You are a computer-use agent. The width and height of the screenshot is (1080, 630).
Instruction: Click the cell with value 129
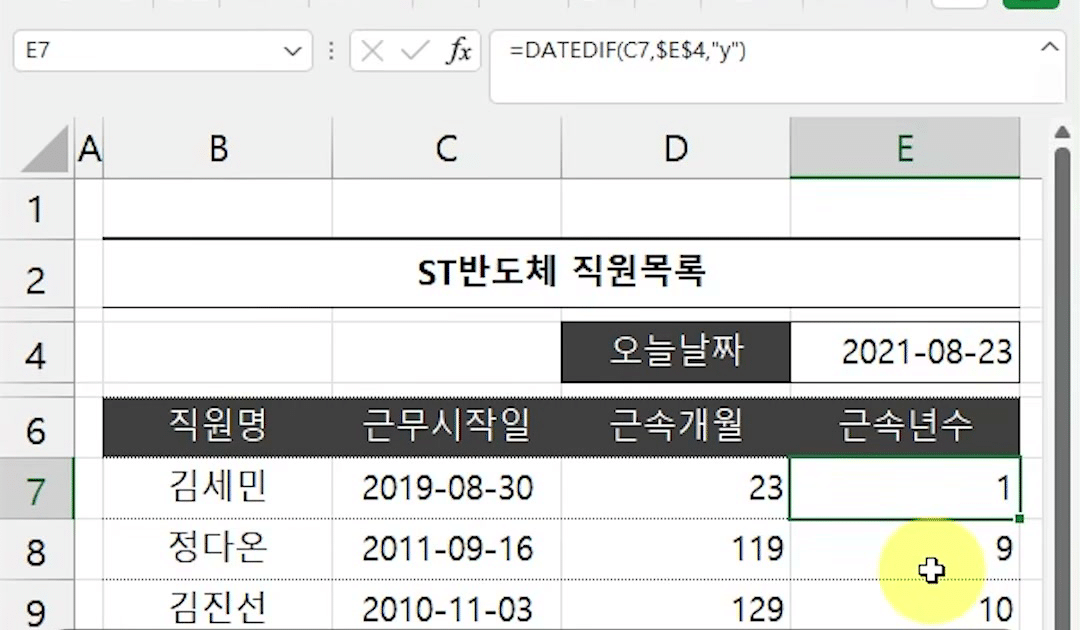click(x=676, y=606)
